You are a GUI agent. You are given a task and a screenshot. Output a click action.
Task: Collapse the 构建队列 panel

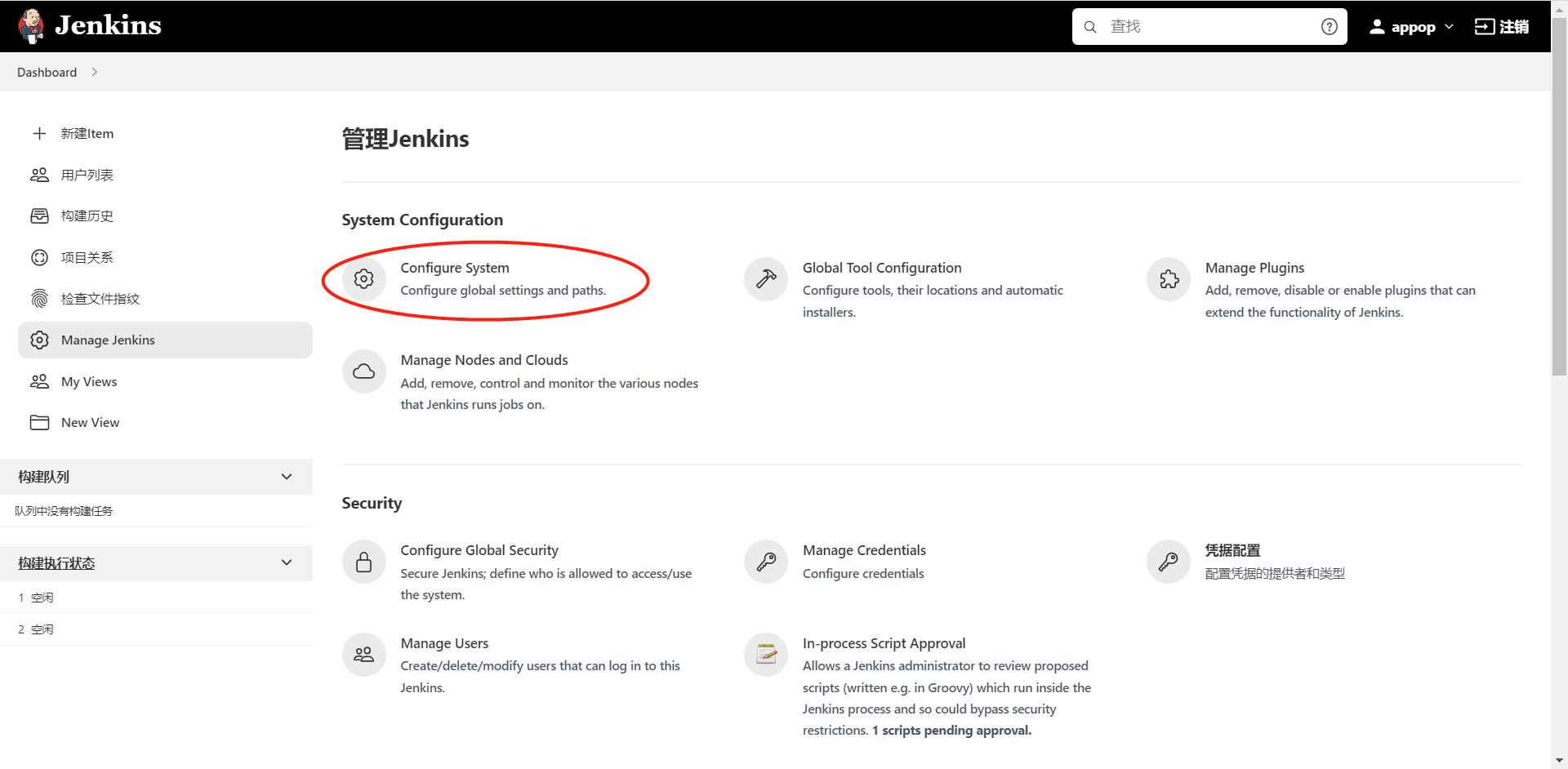(x=287, y=477)
